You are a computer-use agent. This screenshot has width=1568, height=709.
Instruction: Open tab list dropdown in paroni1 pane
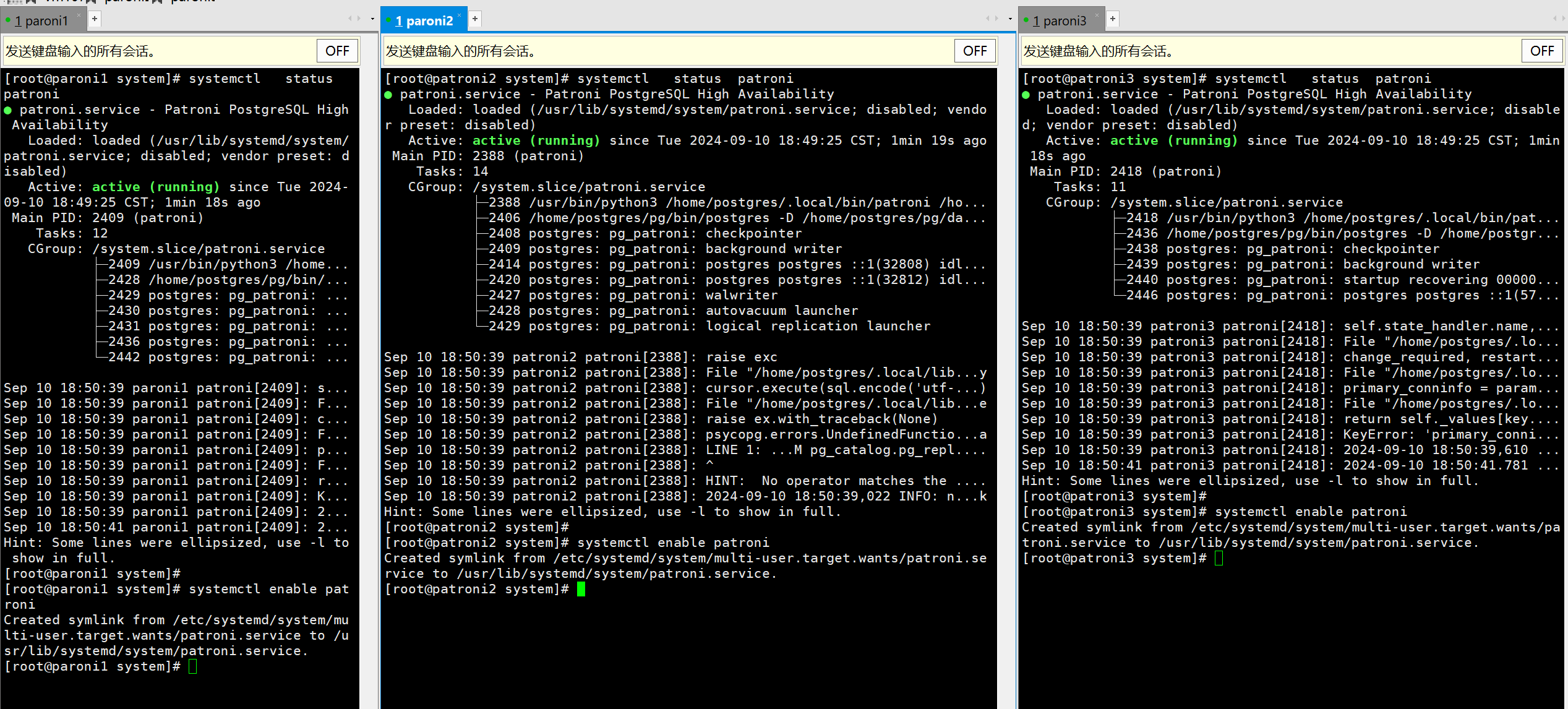pyautogui.click(x=372, y=19)
